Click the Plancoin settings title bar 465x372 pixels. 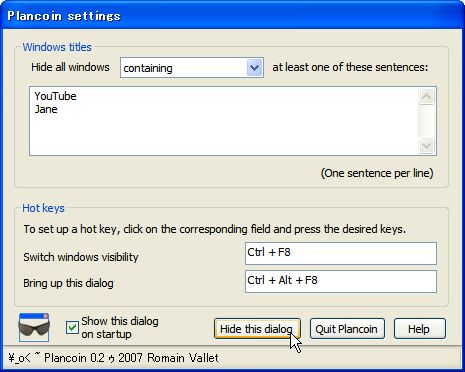pyautogui.click(x=232, y=16)
